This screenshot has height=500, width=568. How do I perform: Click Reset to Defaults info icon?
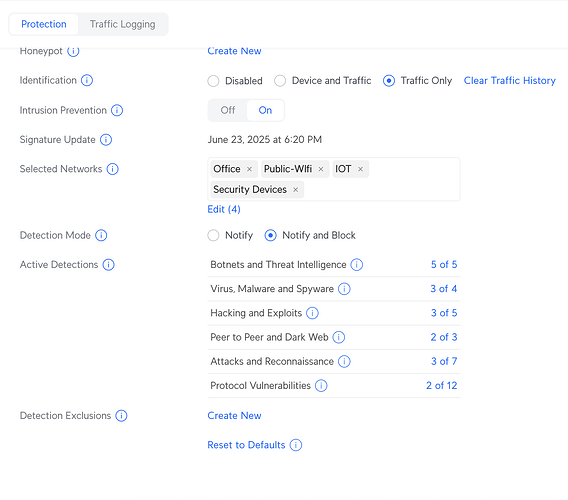point(296,445)
